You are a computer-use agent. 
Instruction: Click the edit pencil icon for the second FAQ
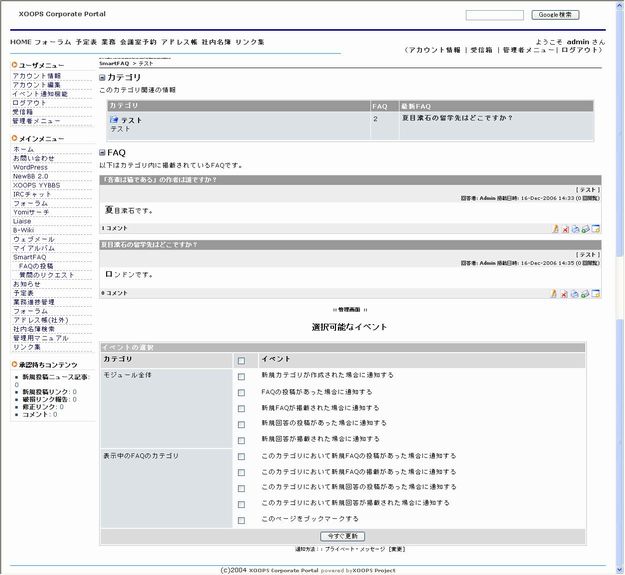point(554,294)
